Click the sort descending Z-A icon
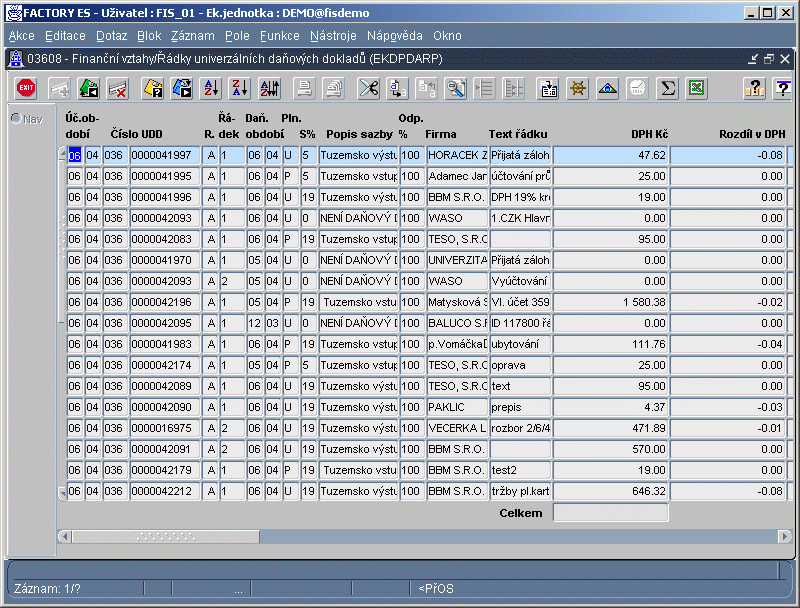Screen dimensions: 800x608 (240, 88)
